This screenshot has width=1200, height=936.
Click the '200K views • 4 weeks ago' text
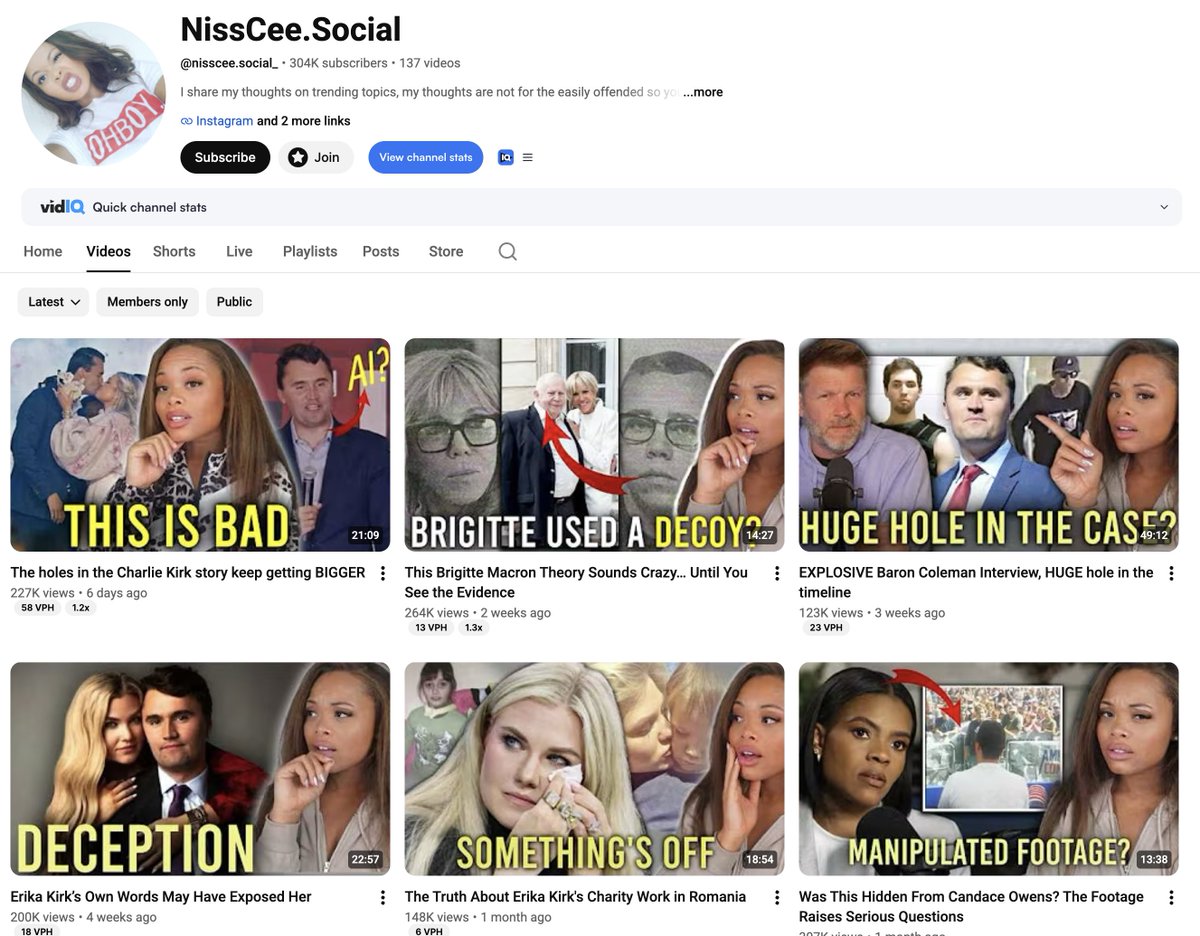[83, 917]
